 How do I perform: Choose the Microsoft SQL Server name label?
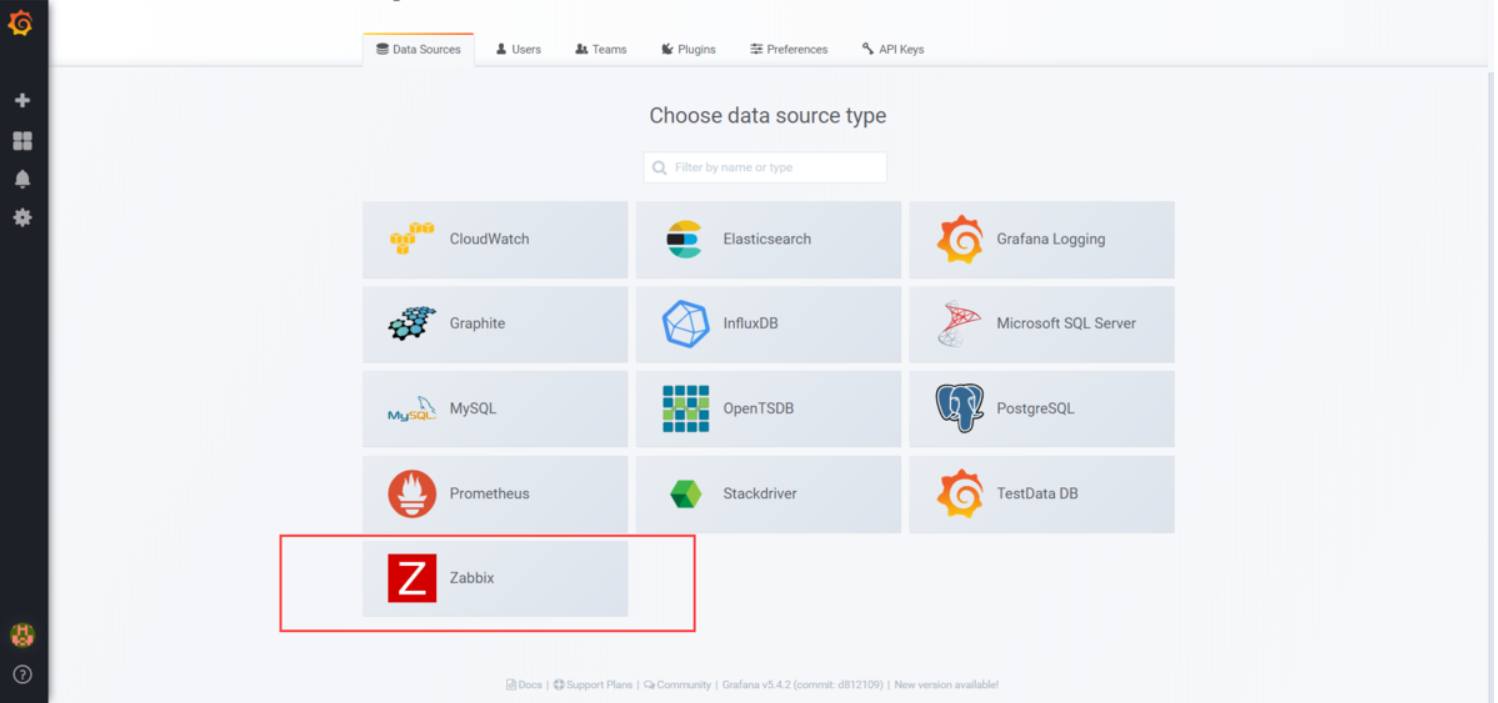pos(1066,324)
